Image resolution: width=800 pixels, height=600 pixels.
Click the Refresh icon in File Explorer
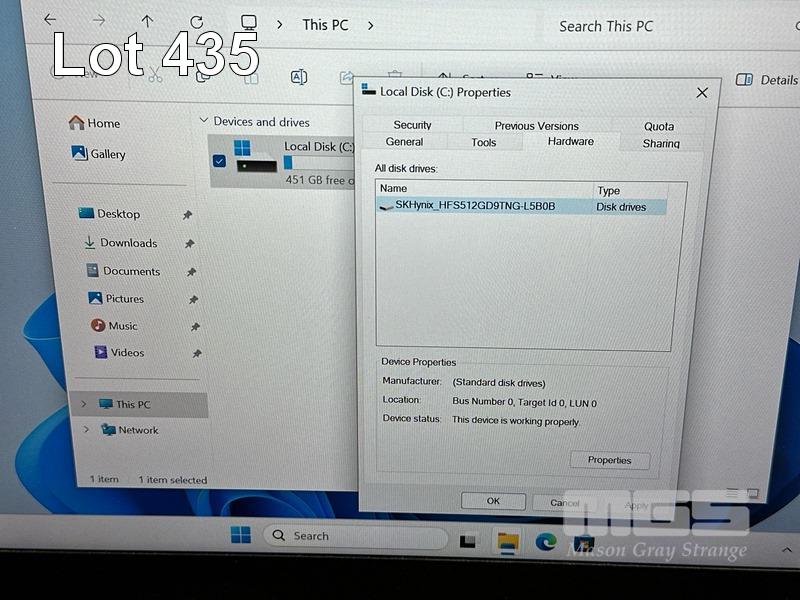tap(197, 21)
